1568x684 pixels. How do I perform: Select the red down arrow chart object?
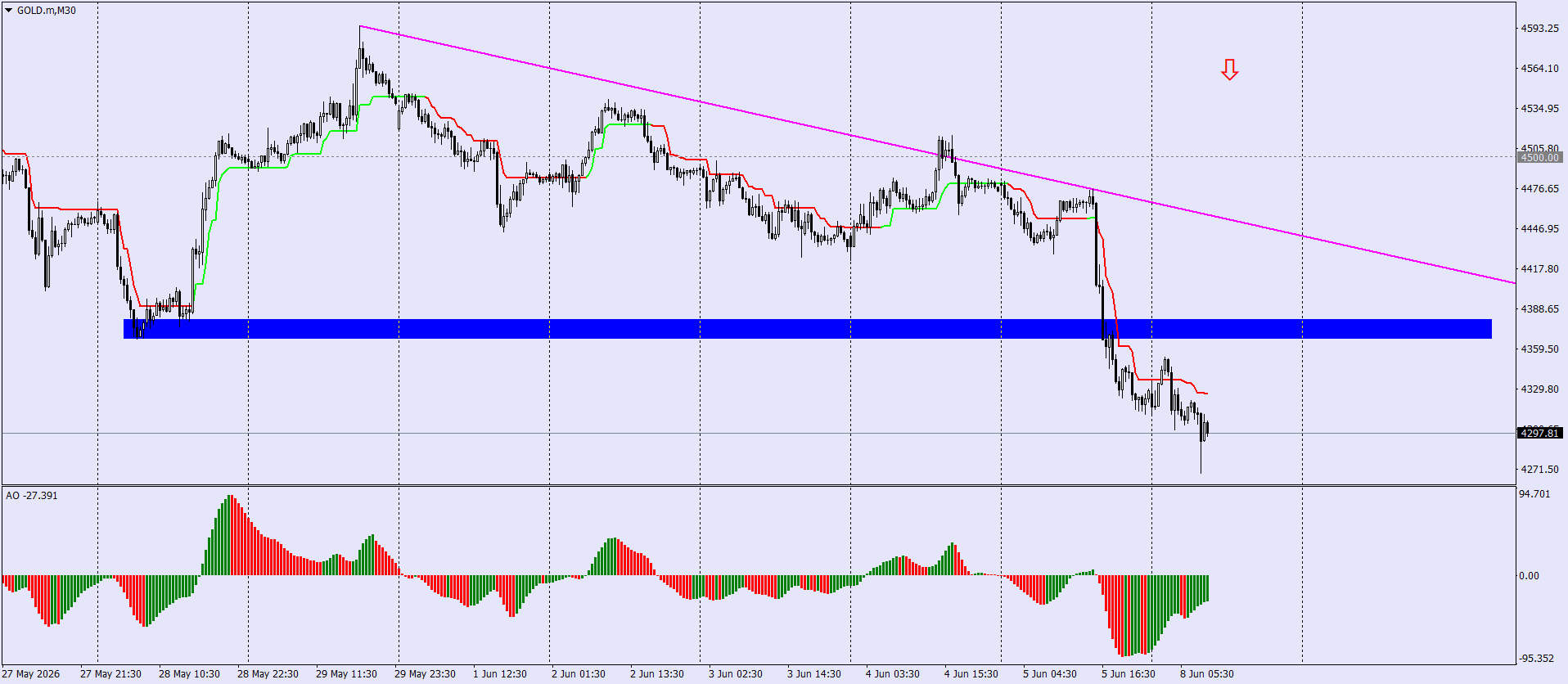tap(1229, 70)
